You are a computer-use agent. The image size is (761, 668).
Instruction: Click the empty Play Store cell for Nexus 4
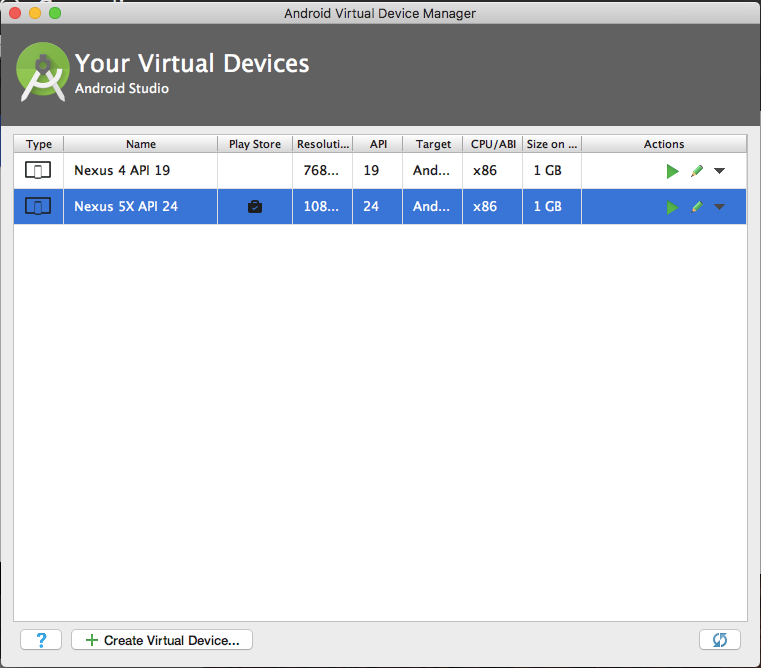pos(255,170)
